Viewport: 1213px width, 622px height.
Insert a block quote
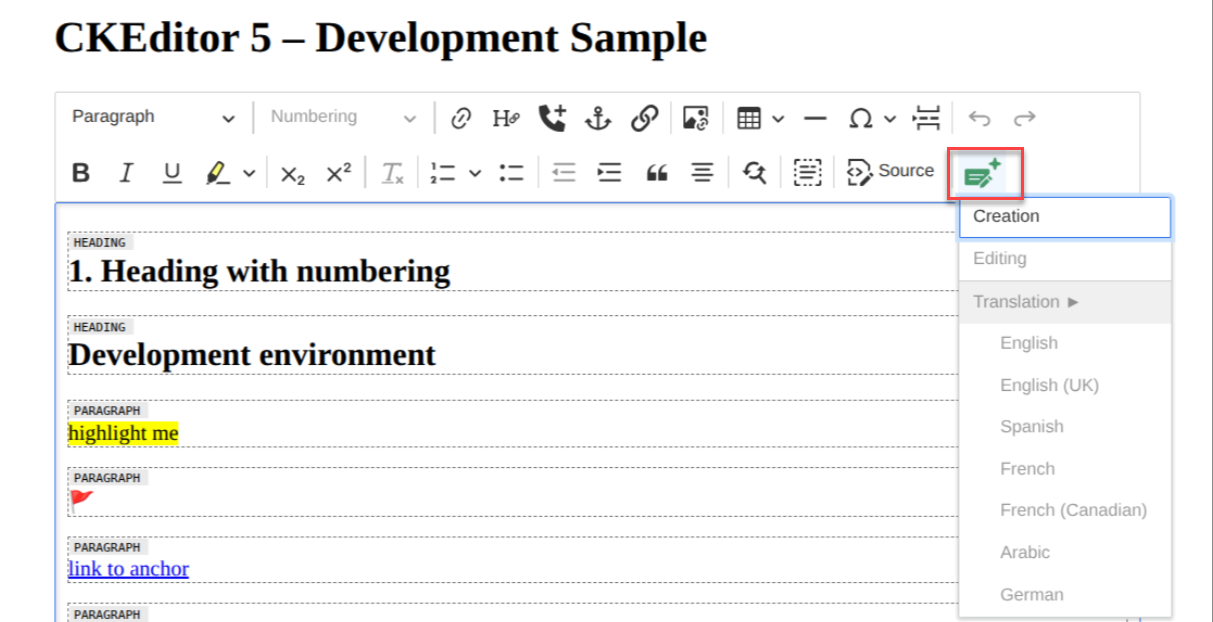[x=657, y=173]
